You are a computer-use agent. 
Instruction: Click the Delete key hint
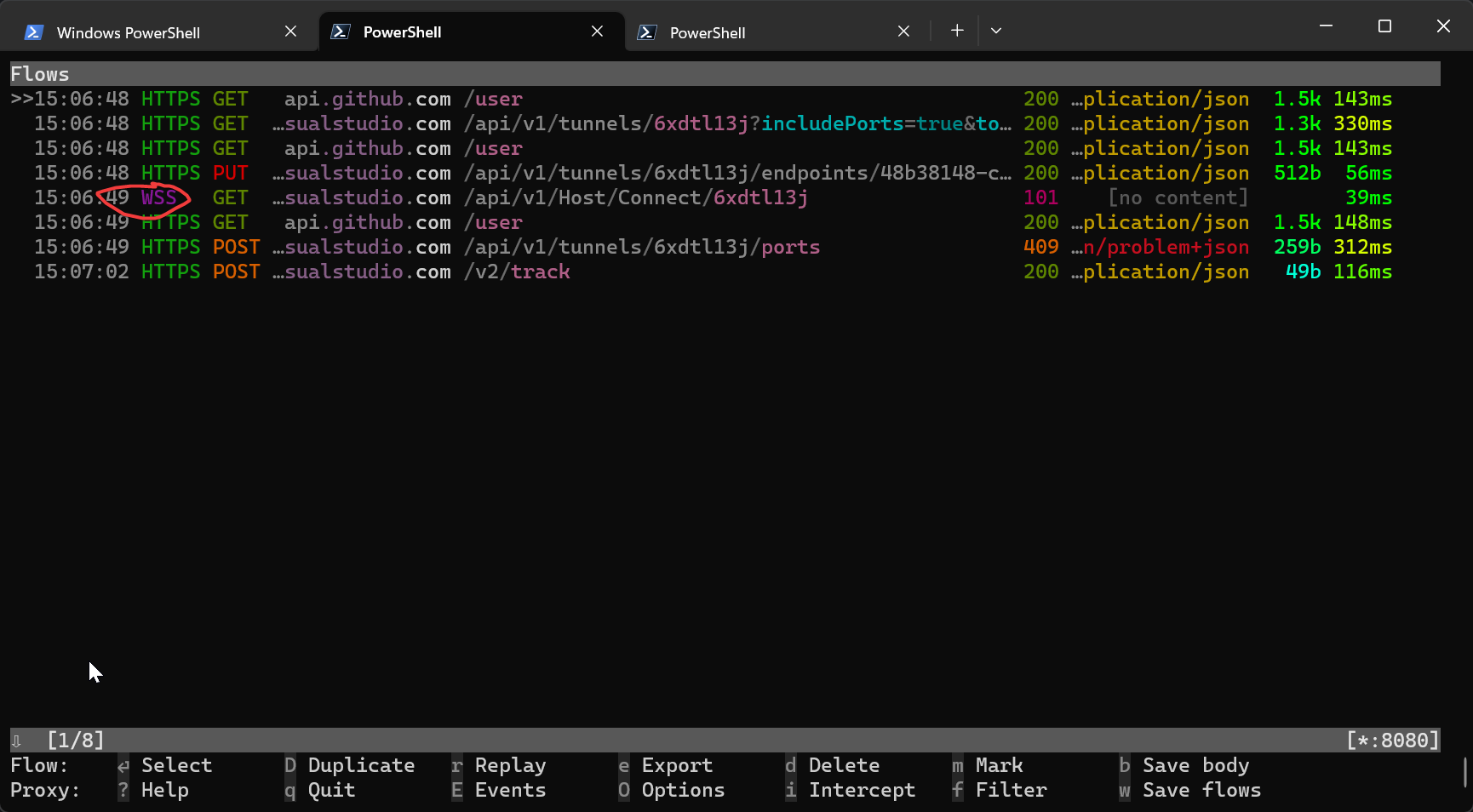832,765
